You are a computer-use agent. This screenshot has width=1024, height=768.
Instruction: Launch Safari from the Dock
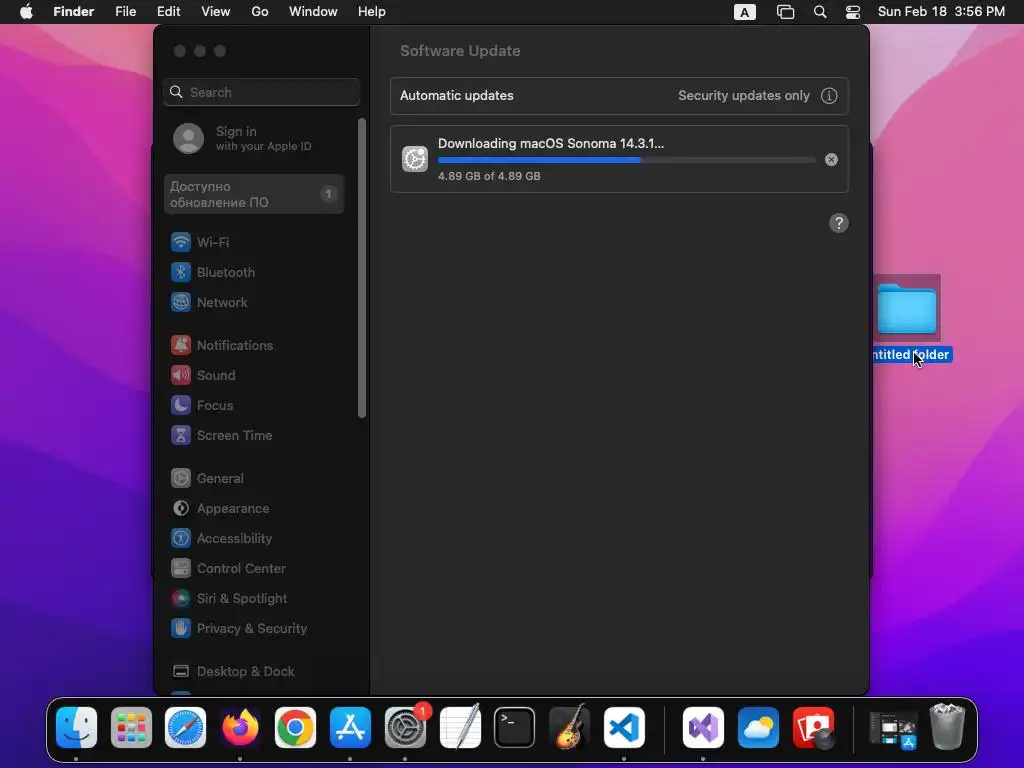click(185, 727)
